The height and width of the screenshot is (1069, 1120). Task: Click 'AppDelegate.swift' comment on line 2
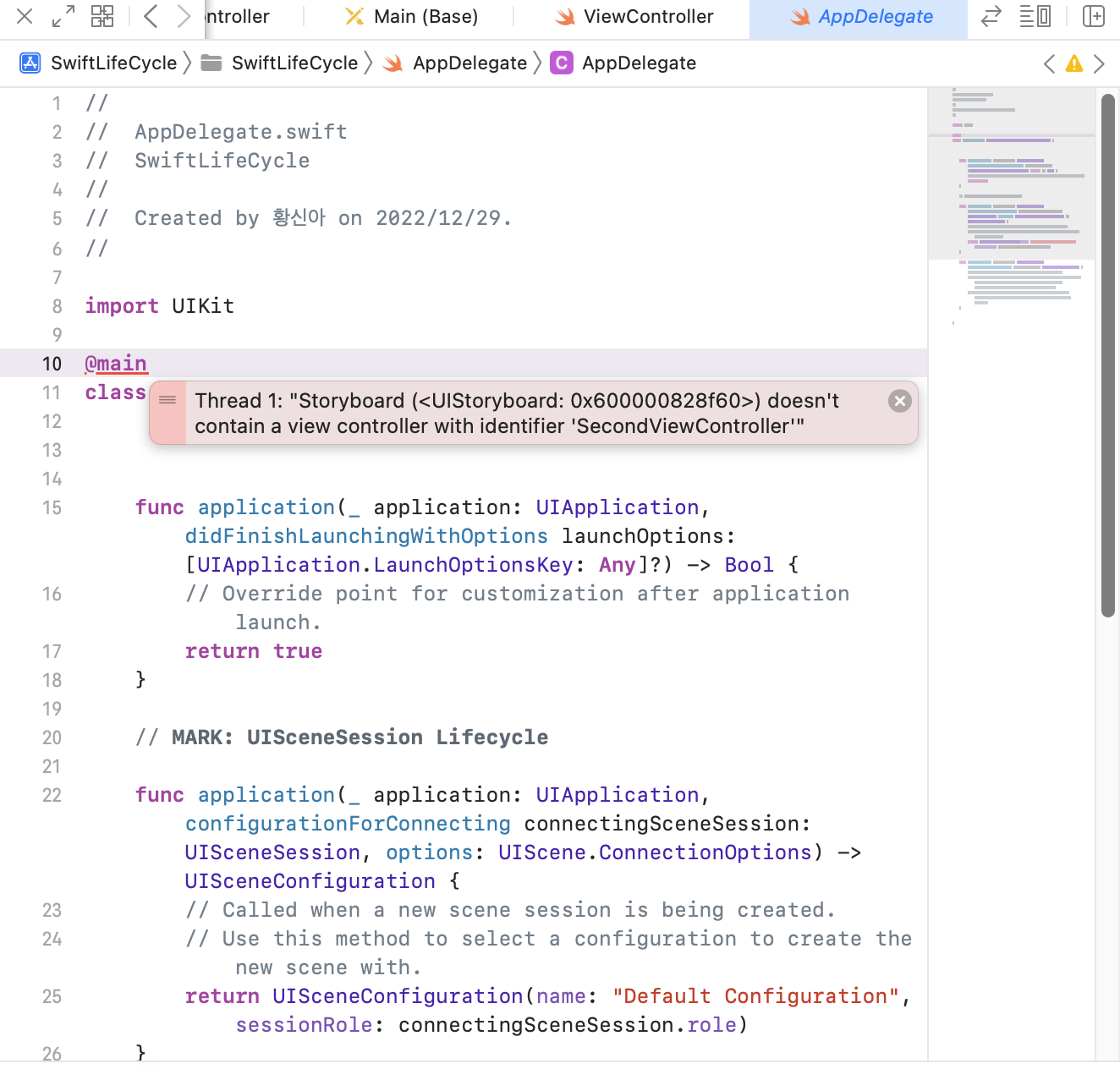241,132
